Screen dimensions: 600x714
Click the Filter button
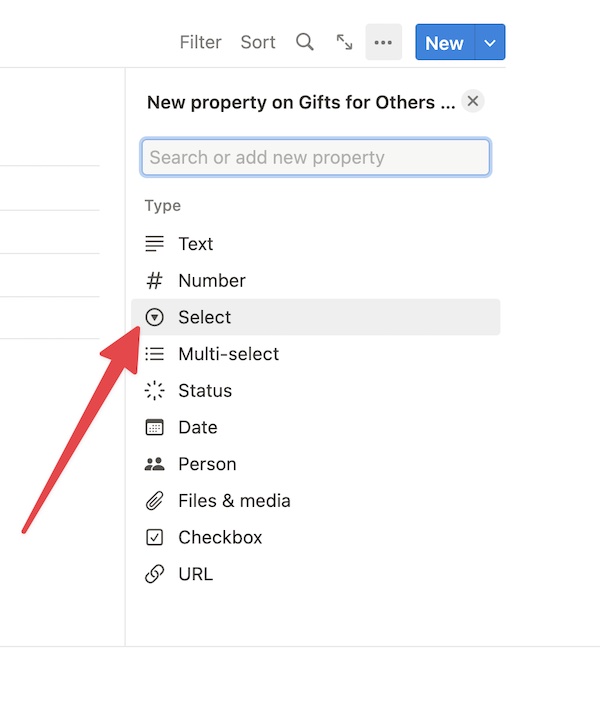(200, 42)
